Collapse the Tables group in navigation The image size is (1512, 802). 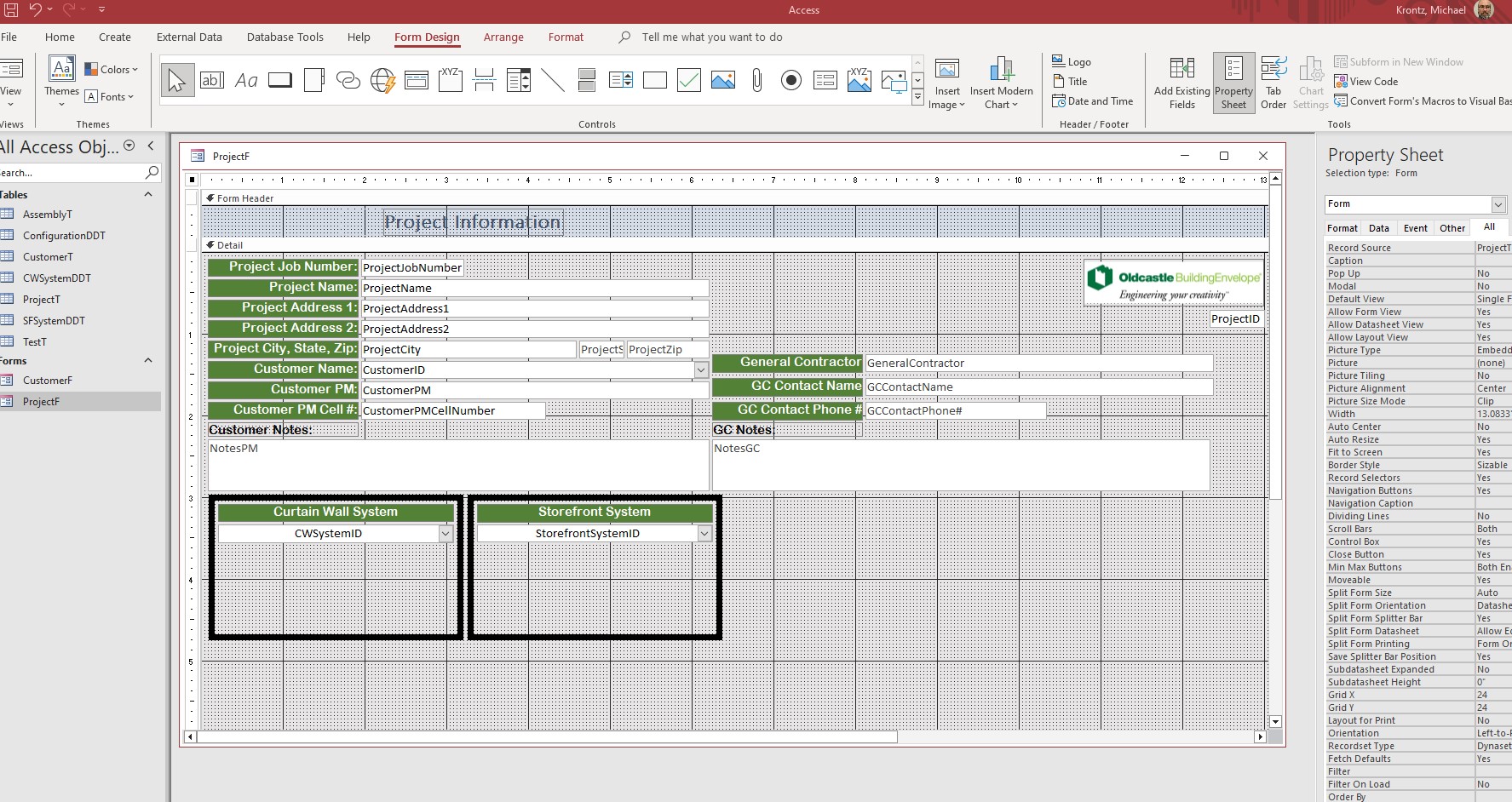point(148,195)
